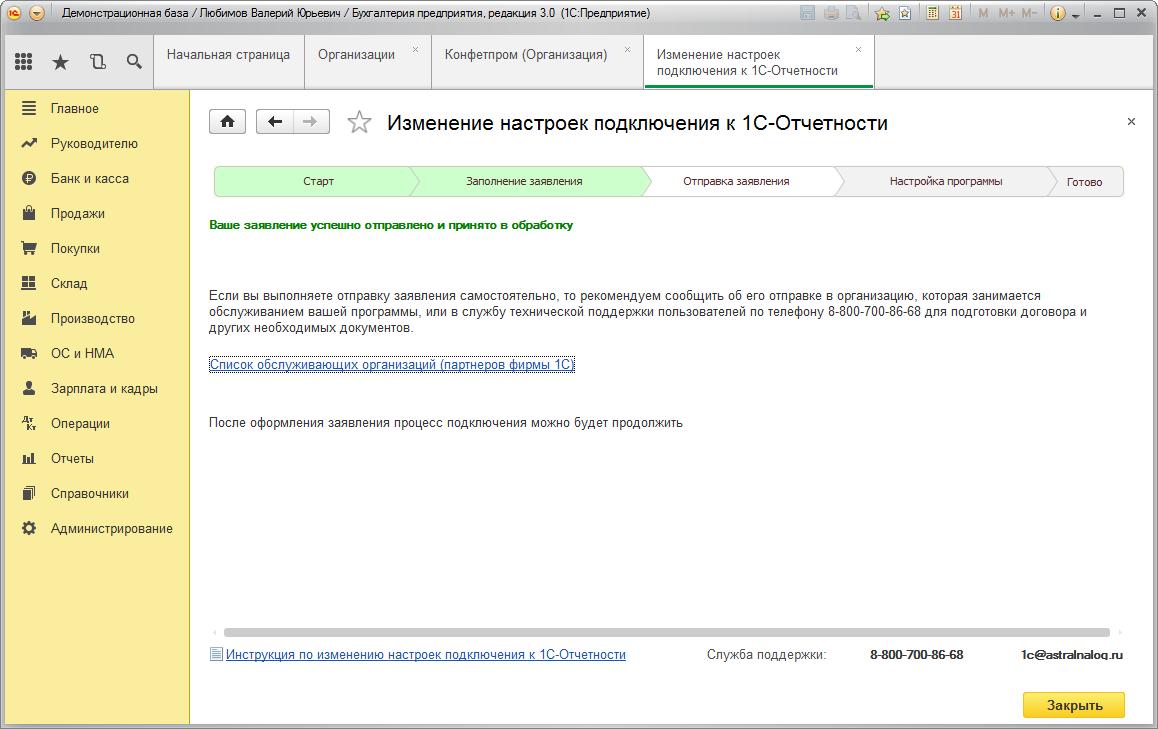The image size is (1158, 729).
Task: Click the Старт wizard step
Action: pos(318,181)
